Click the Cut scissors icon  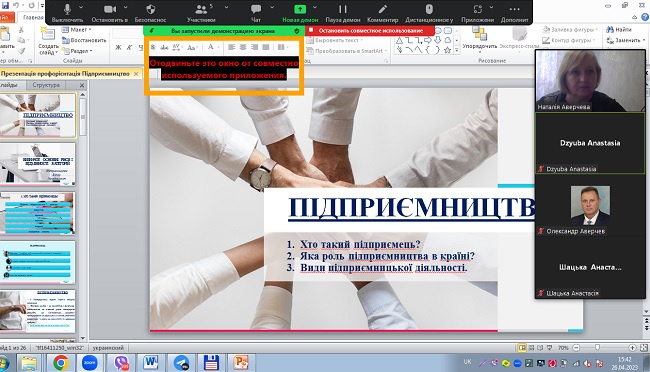[21, 30]
